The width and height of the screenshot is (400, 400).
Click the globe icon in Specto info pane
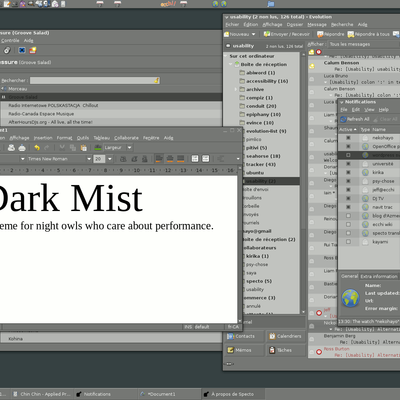tap(350, 298)
